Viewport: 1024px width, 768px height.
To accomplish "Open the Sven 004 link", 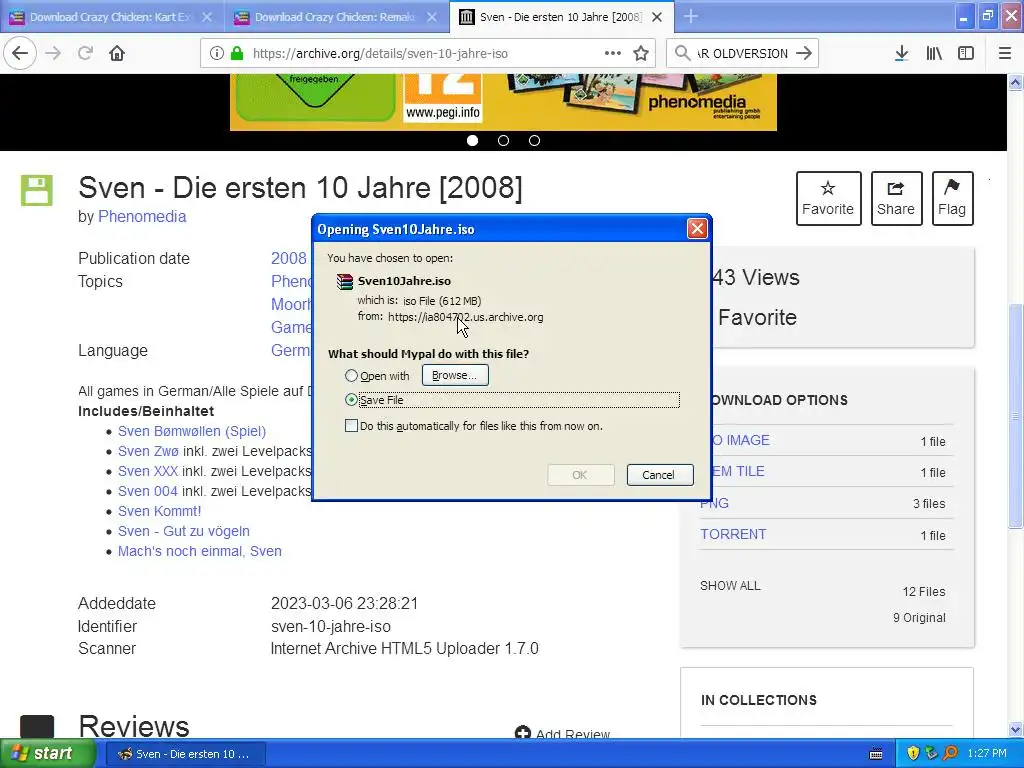I will tap(148, 491).
